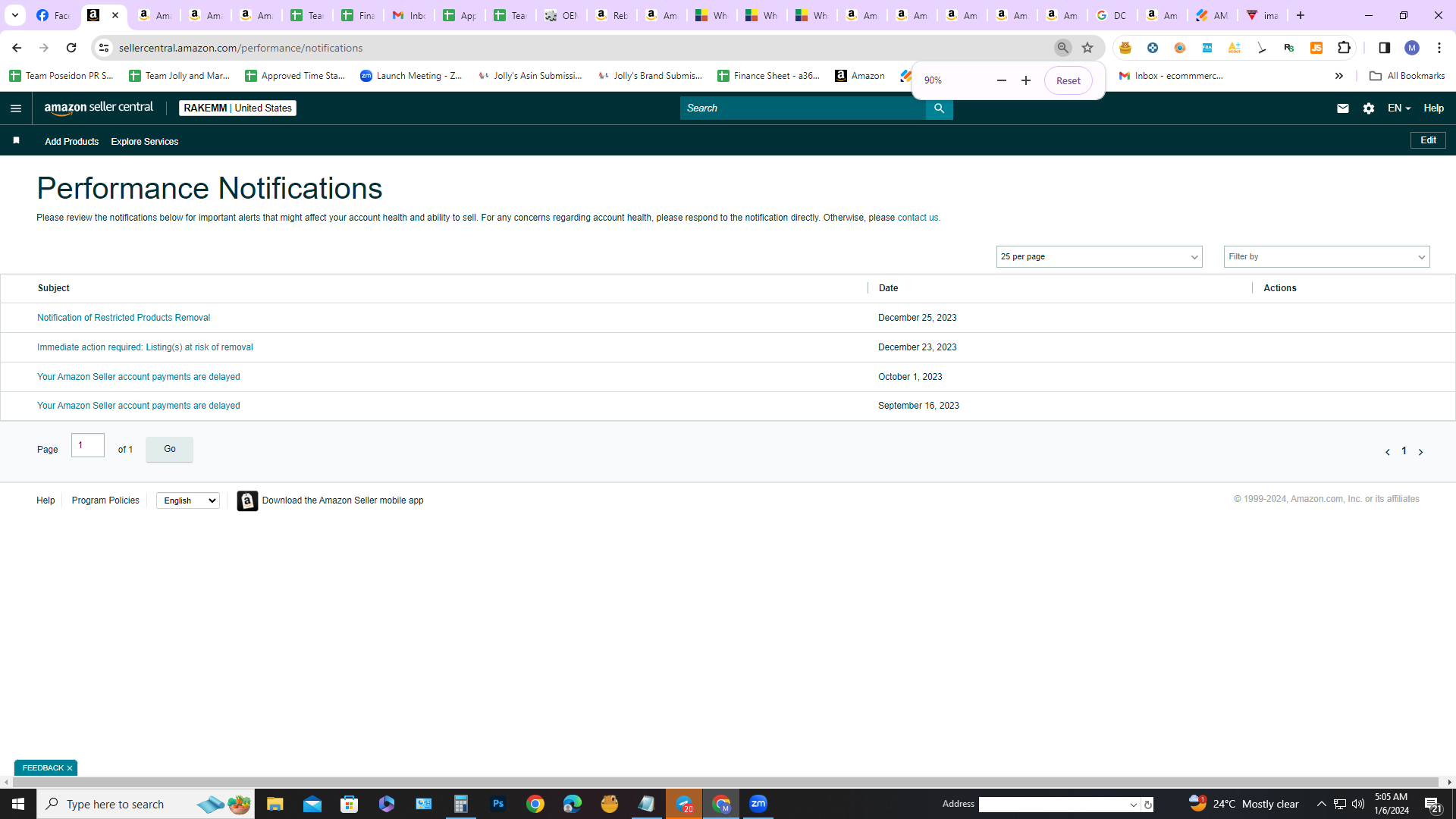1456x819 pixels.
Task: Click Add Products menu item
Action: [71, 142]
